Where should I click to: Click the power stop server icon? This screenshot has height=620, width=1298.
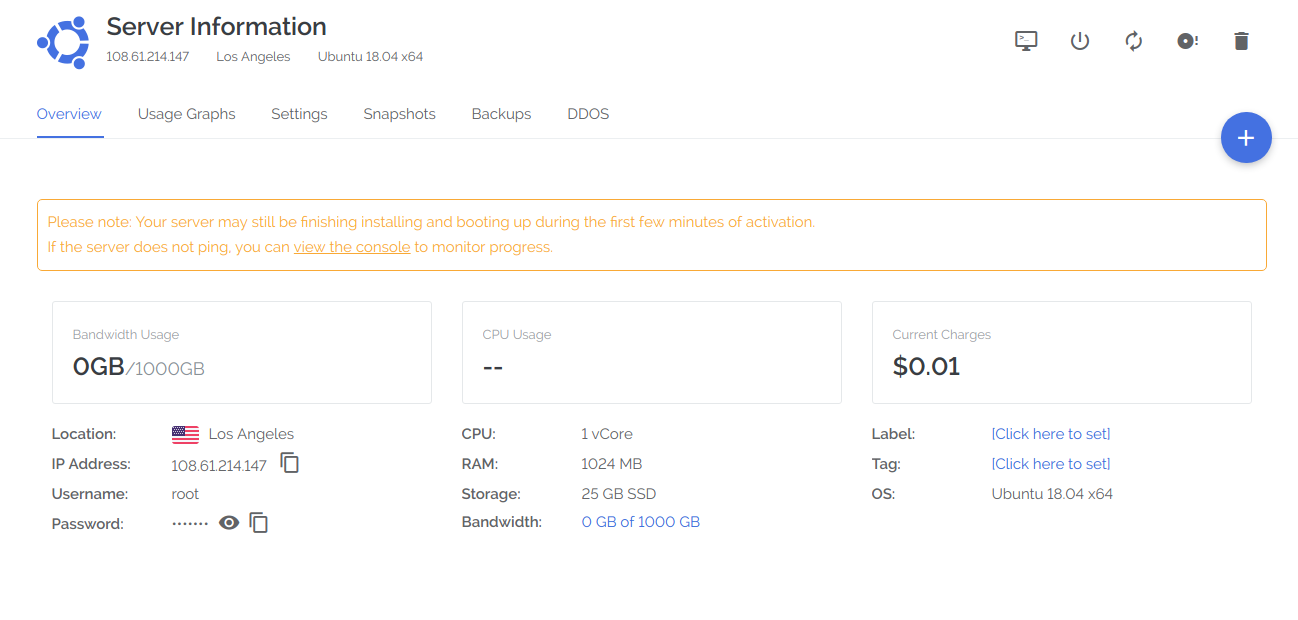[1079, 41]
